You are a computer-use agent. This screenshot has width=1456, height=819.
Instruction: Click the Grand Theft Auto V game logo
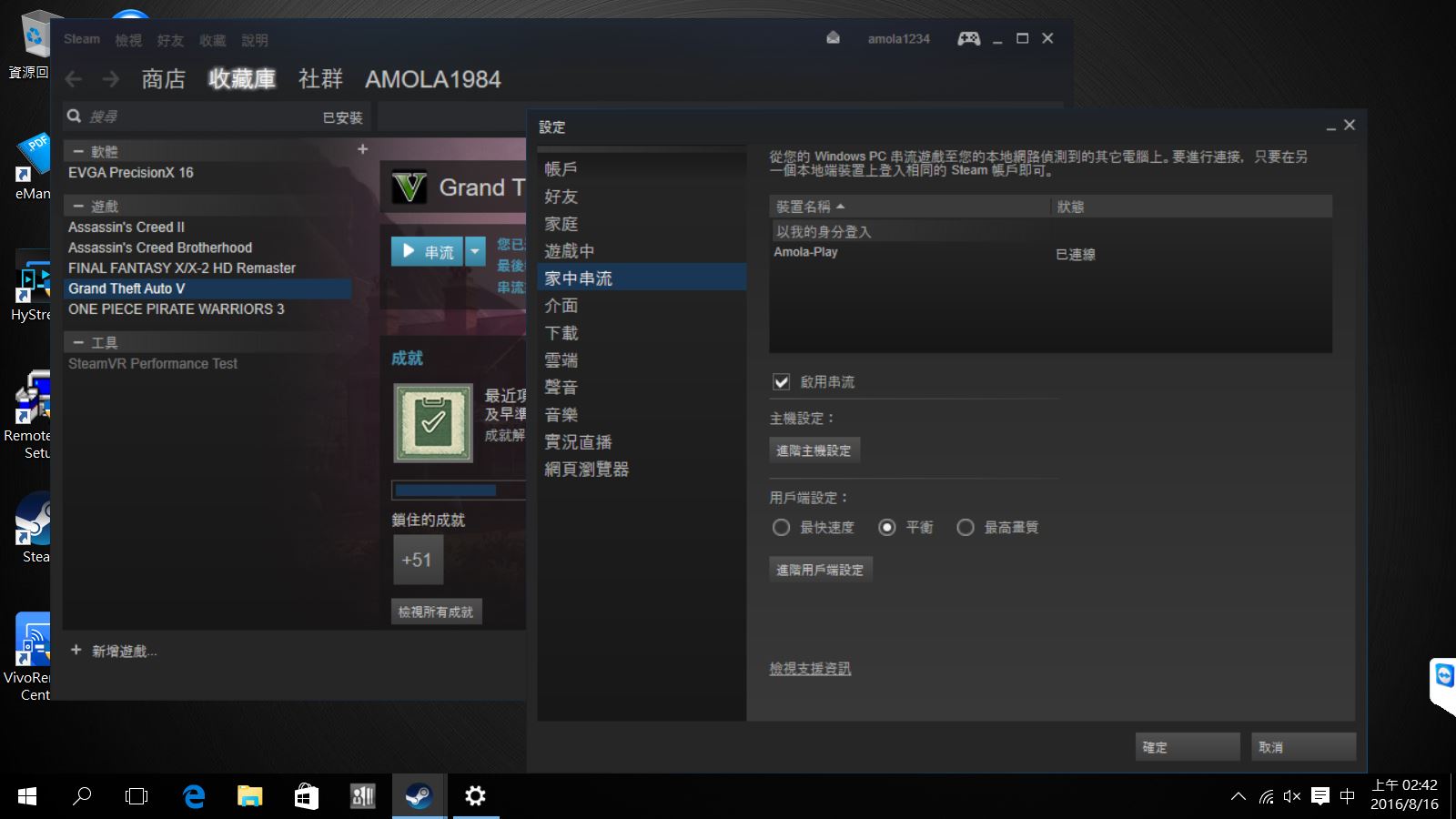click(x=409, y=187)
